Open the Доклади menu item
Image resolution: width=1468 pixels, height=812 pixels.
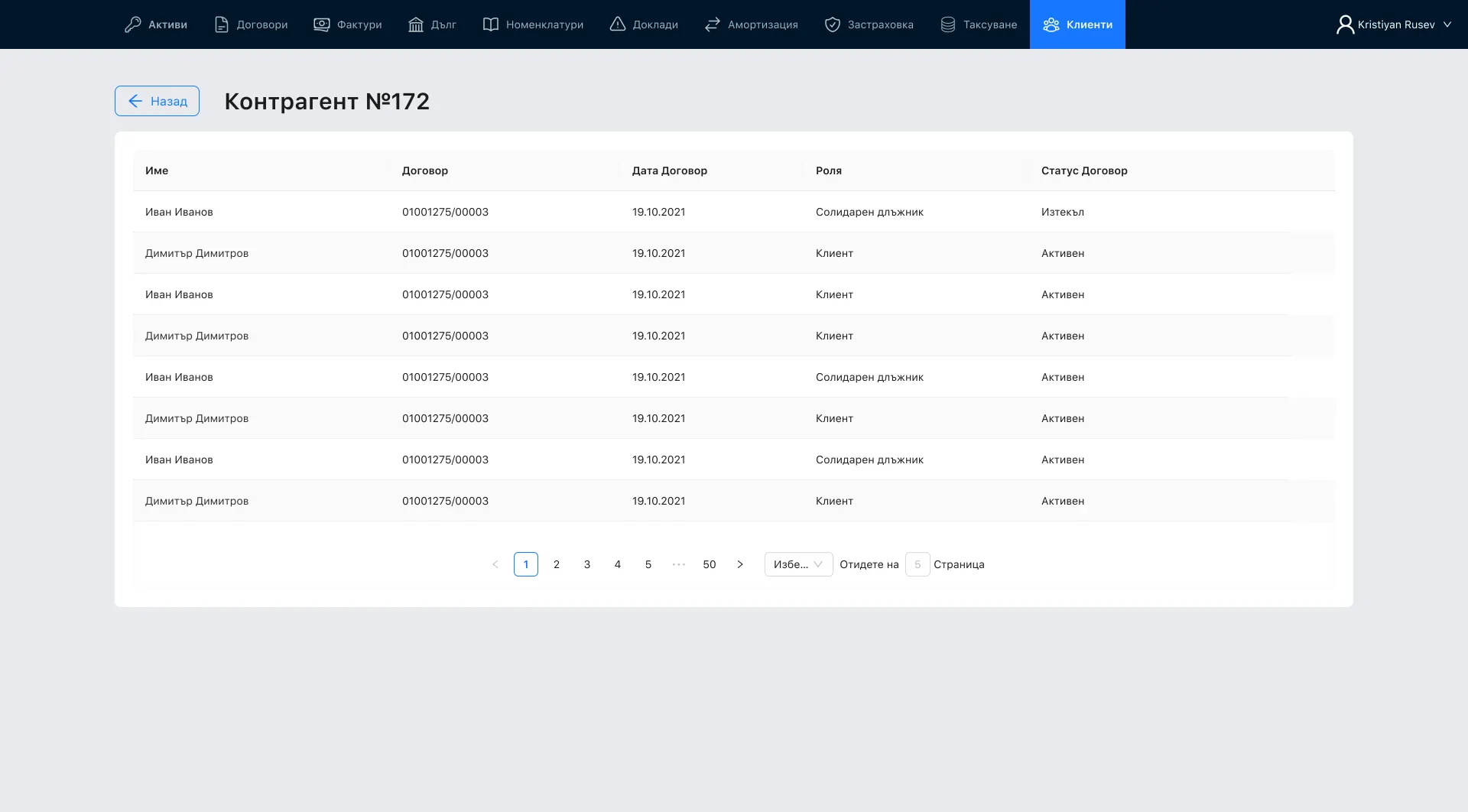point(644,24)
